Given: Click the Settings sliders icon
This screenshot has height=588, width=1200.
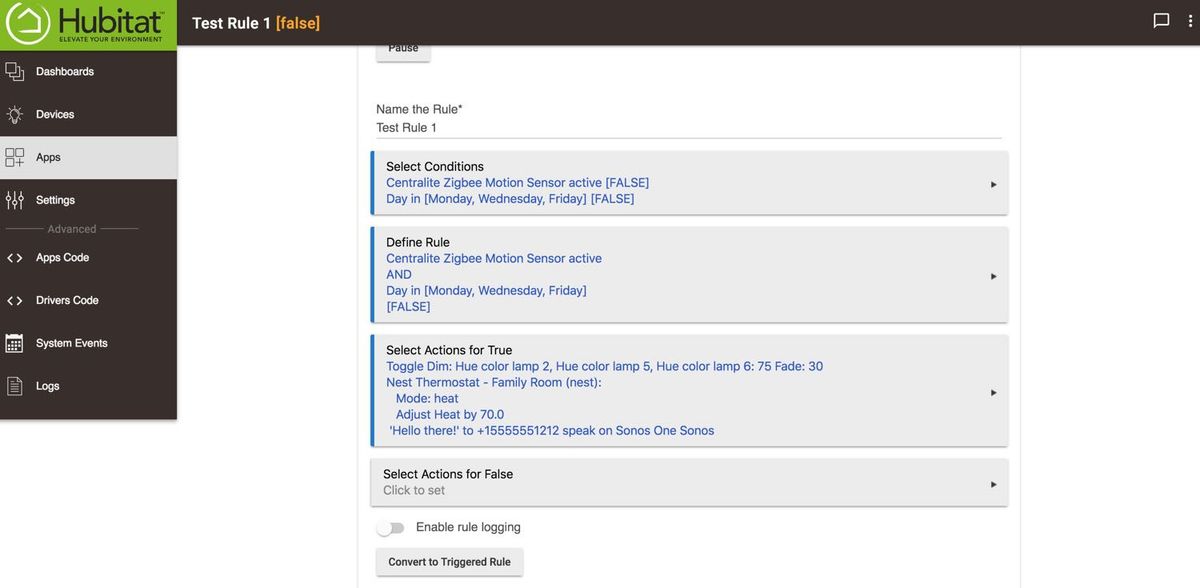Looking at the screenshot, I should (14, 200).
